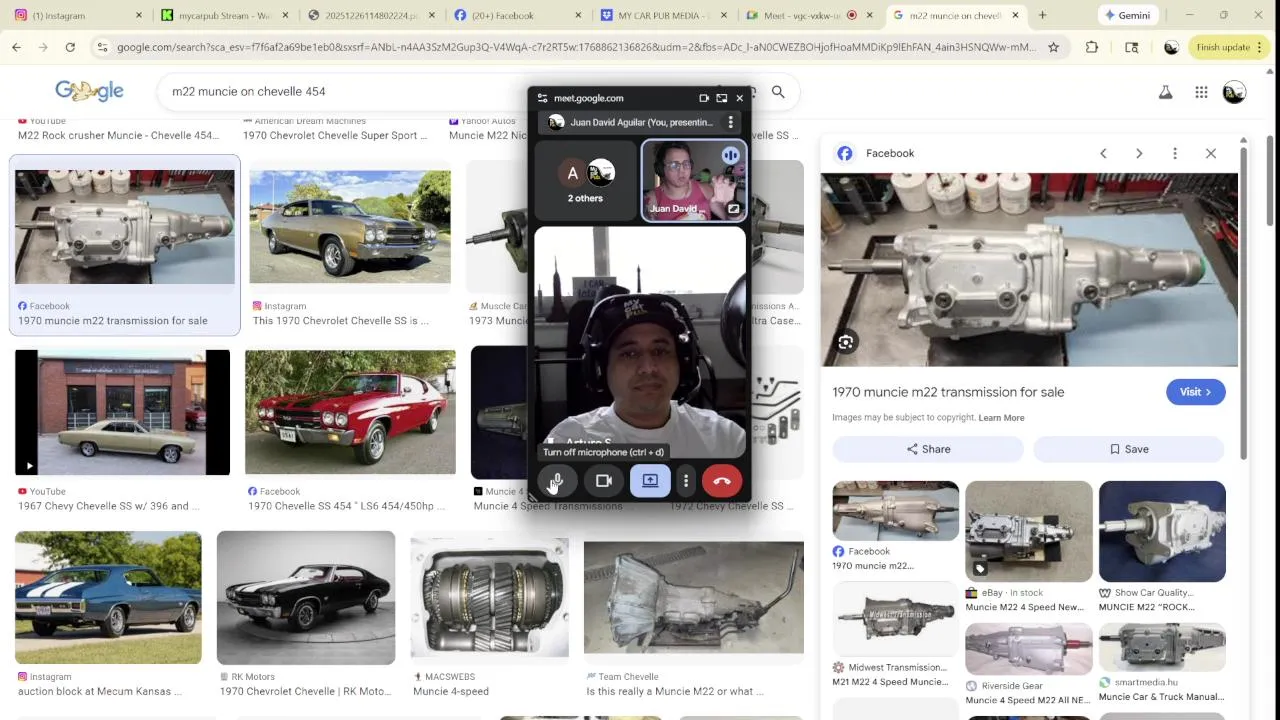
Task: Open Facebook Muncie transmission result thumbnail
Action: 125,227
